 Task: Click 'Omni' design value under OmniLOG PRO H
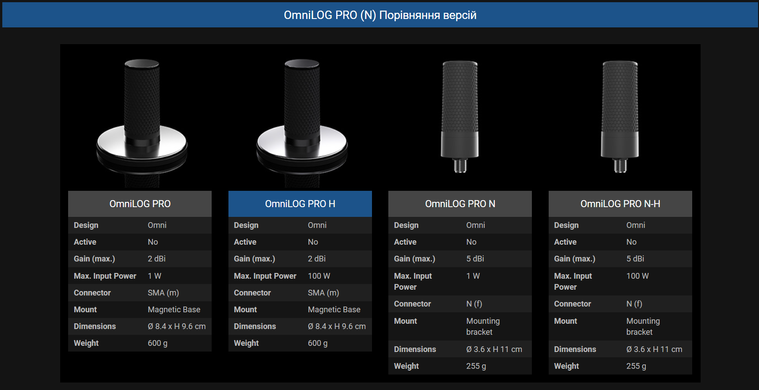pyautogui.click(x=317, y=225)
